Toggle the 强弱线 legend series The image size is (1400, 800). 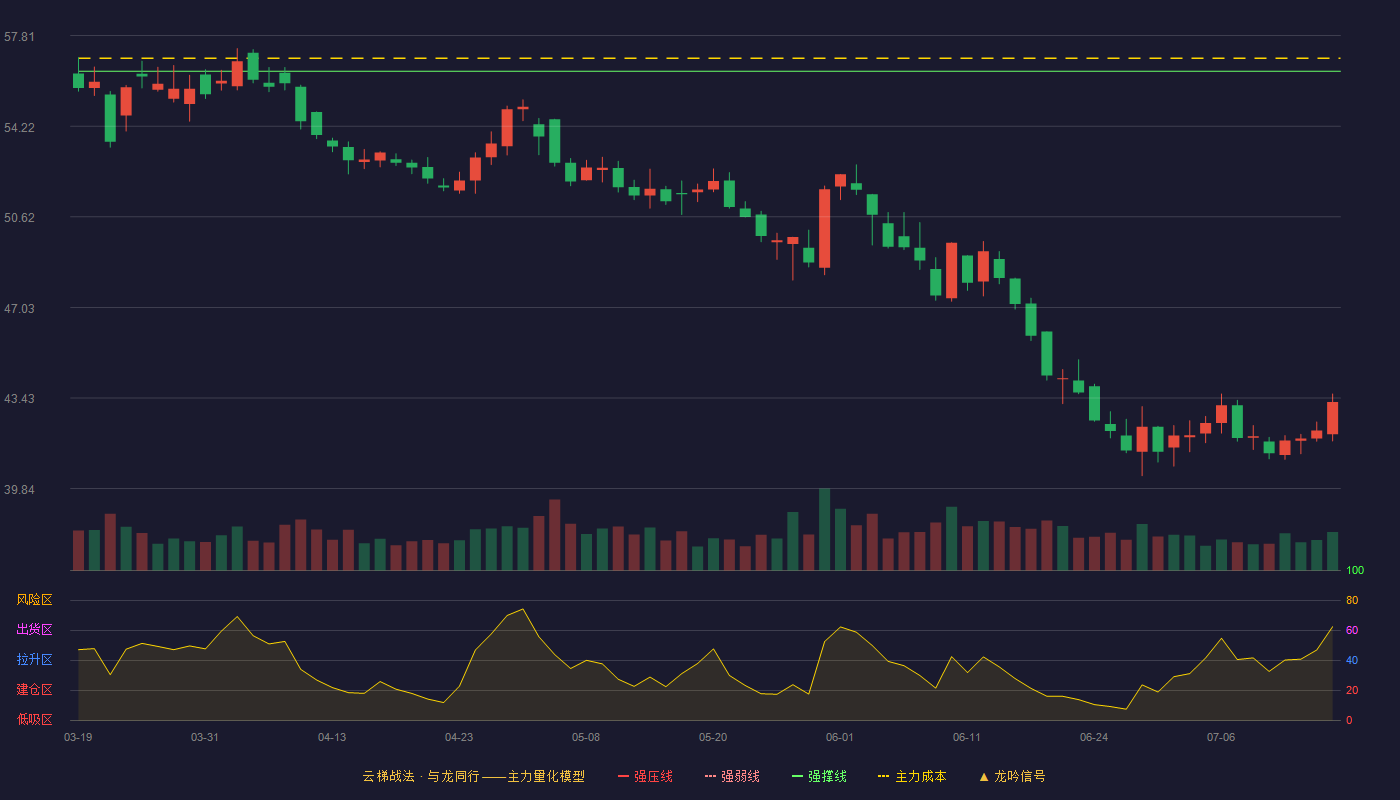732,776
